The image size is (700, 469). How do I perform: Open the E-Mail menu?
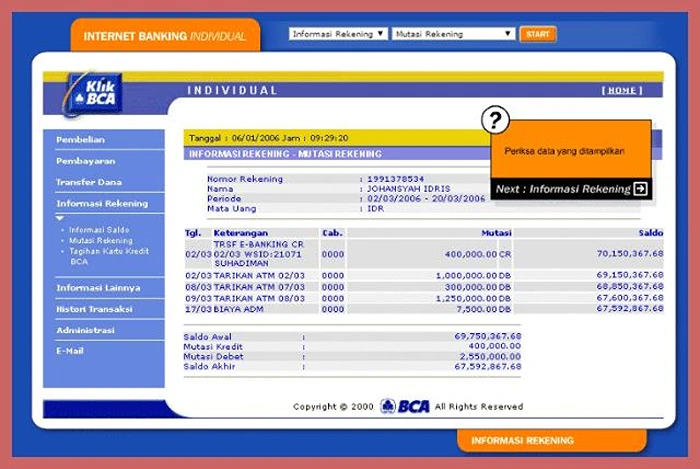pos(70,351)
